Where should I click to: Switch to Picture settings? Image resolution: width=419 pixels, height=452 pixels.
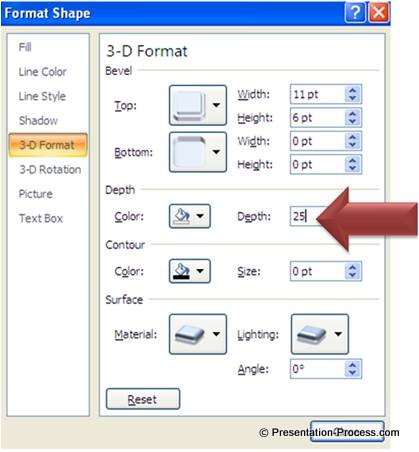35,194
